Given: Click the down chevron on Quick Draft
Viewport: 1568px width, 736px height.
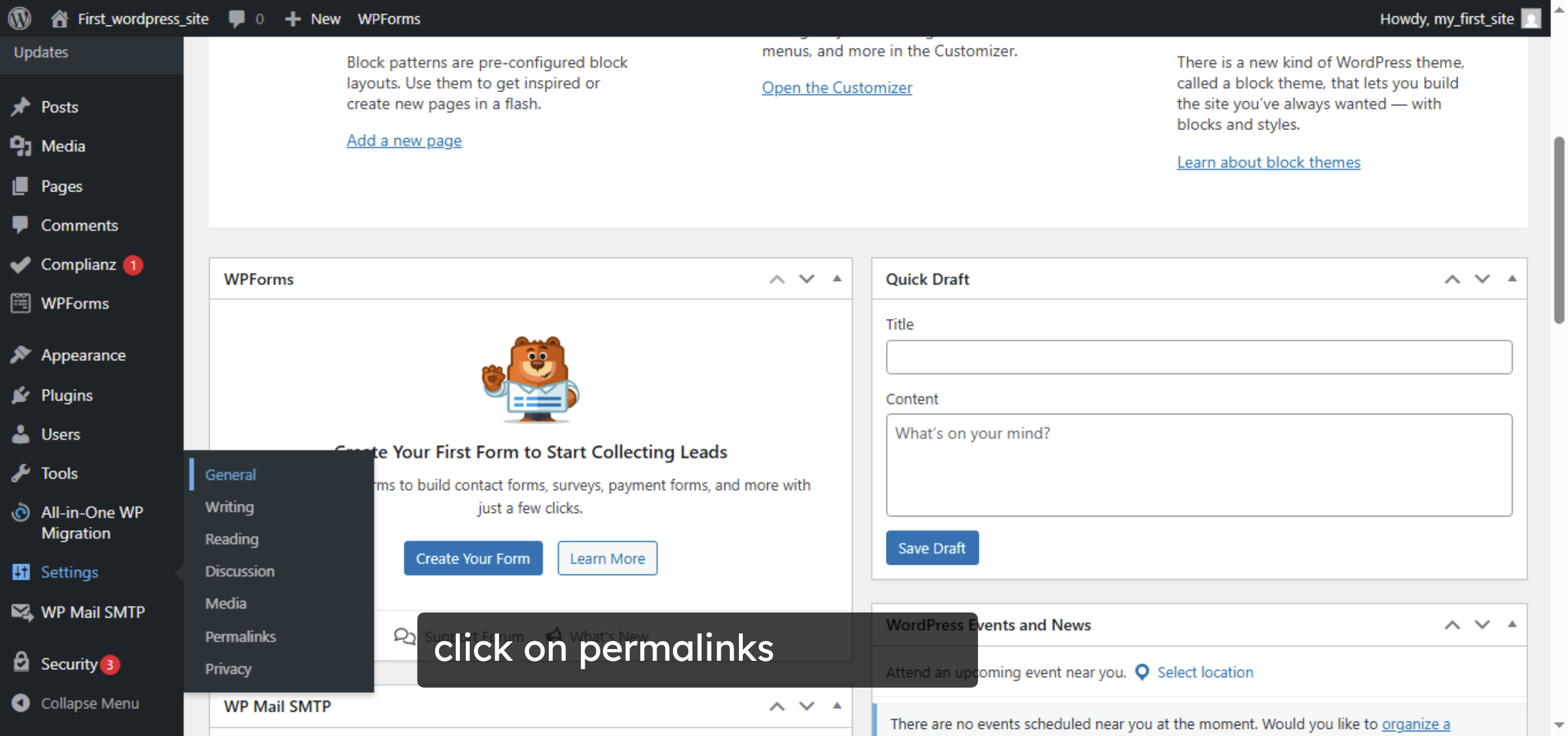Looking at the screenshot, I should 1481,278.
